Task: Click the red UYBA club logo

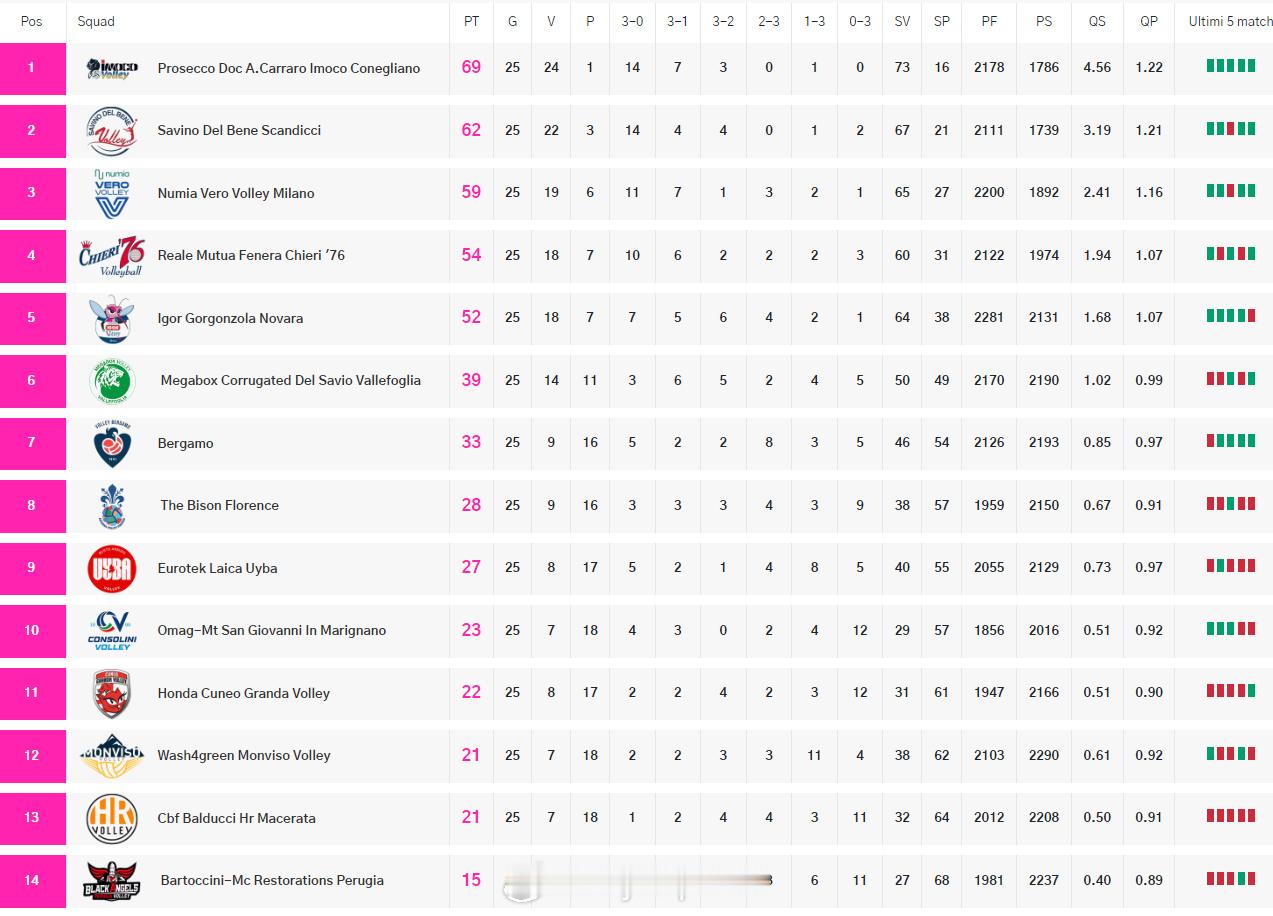Action: click(112, 568)
